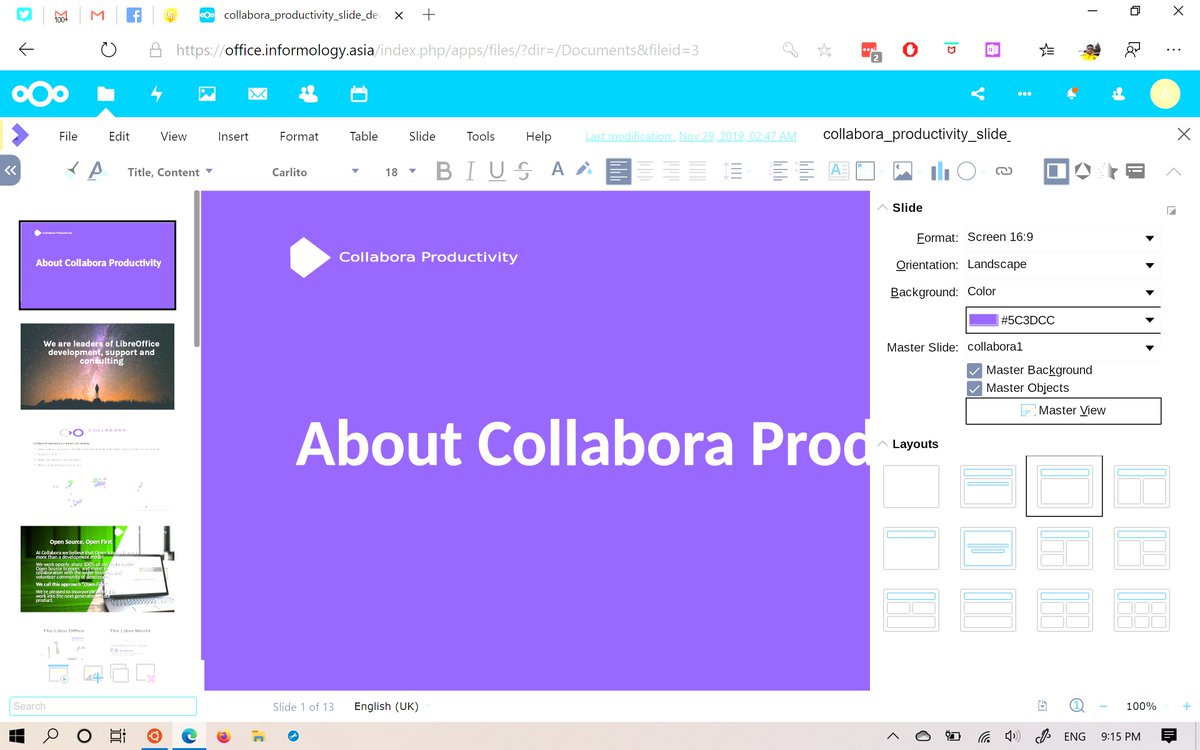The width and height of the screenshot is (1200, 750).
Task: Open the English (UK) language dropdown
Action: click(392, 706)
